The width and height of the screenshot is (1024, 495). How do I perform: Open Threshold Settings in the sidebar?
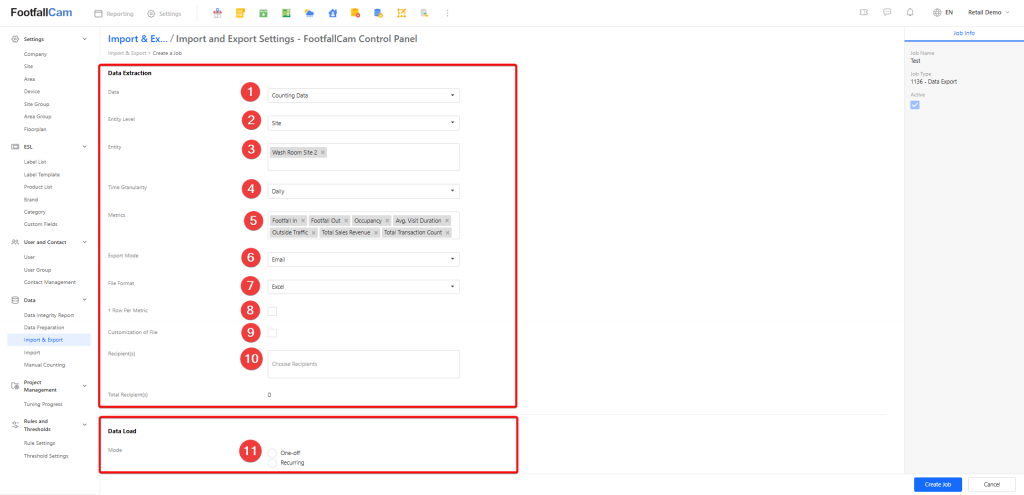[46, 456]
